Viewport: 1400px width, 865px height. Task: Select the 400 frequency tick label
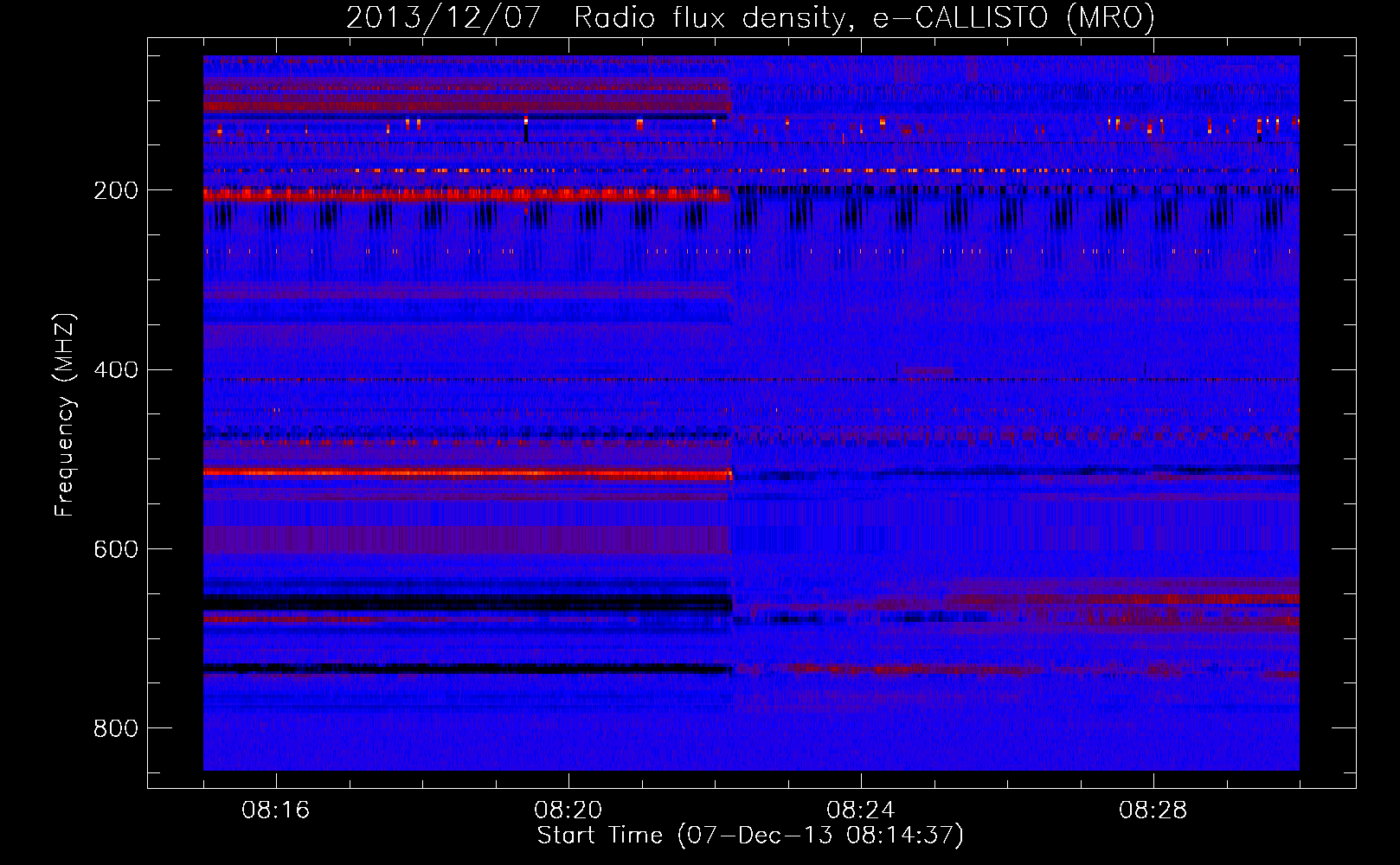click(x=116, y=370)
